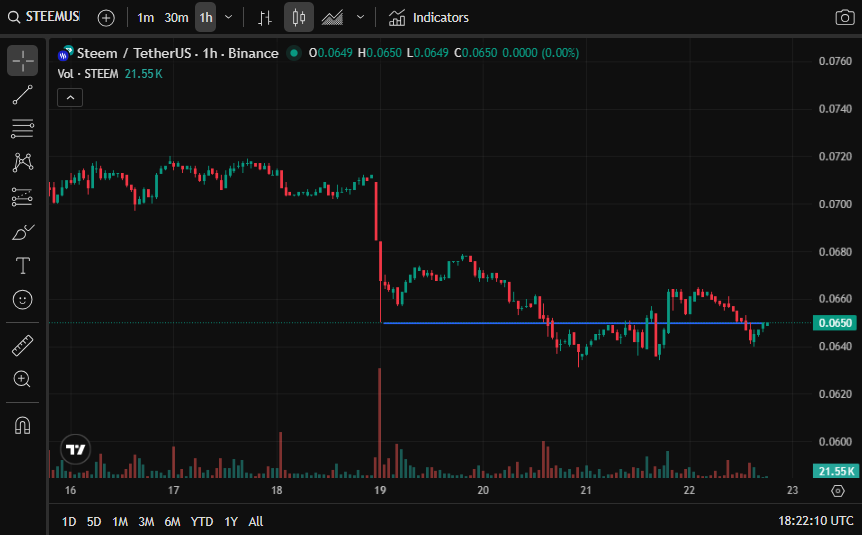Select the Fibonacci retracement tool
Screen dimensions: 862x535
click(x=23, y=129)
